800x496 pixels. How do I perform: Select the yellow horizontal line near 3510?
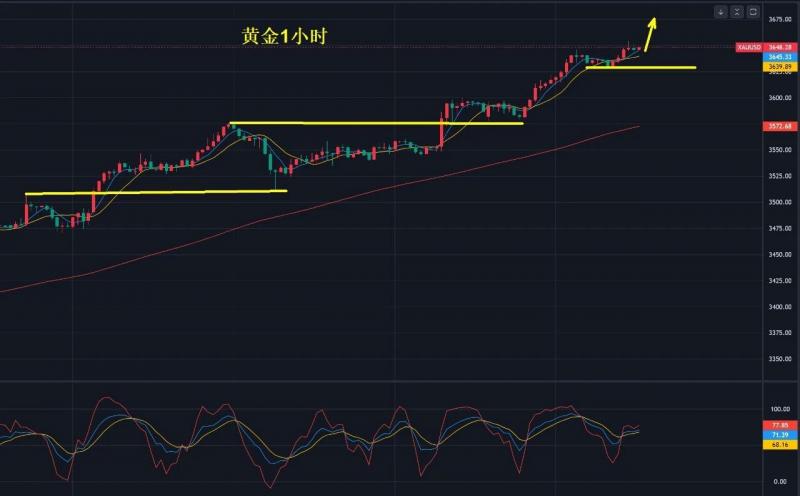156,192
